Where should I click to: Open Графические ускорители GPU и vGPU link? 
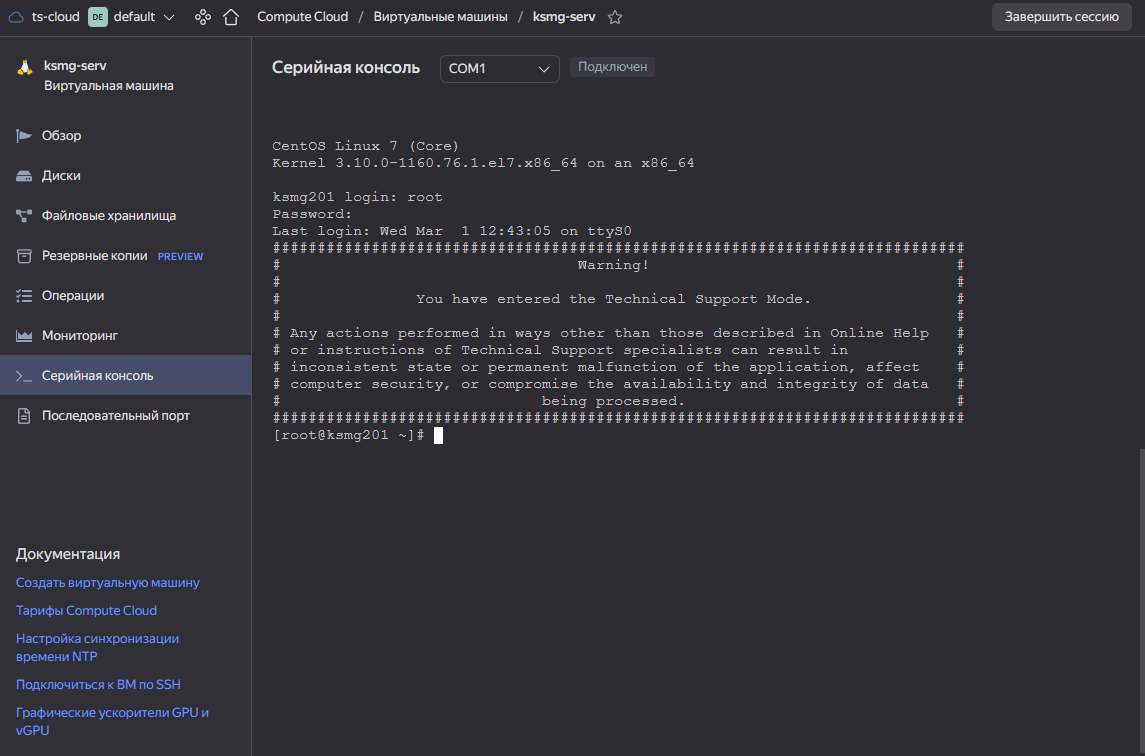tap(112, 721)
